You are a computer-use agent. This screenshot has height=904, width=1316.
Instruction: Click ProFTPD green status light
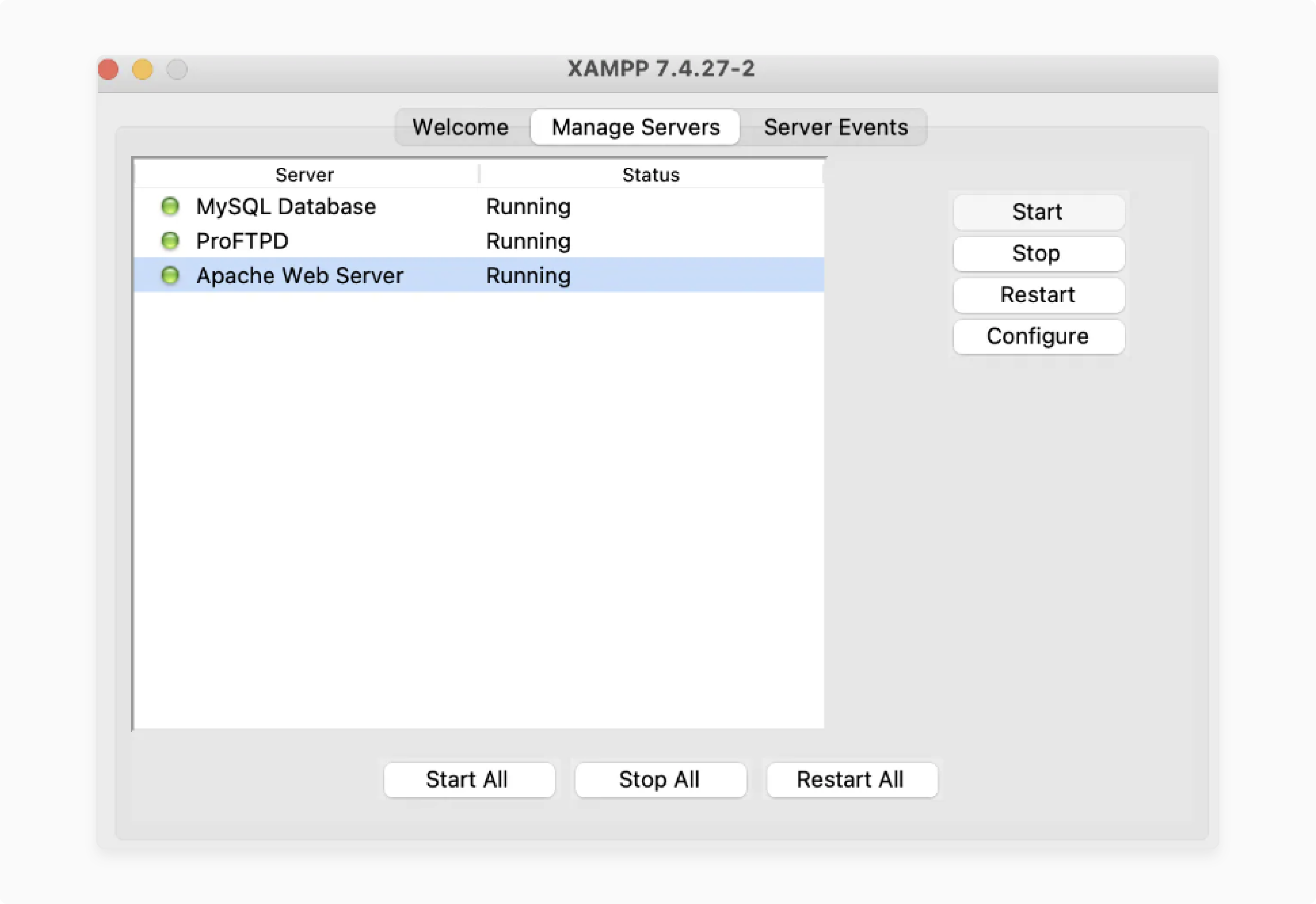pos(170,241)
